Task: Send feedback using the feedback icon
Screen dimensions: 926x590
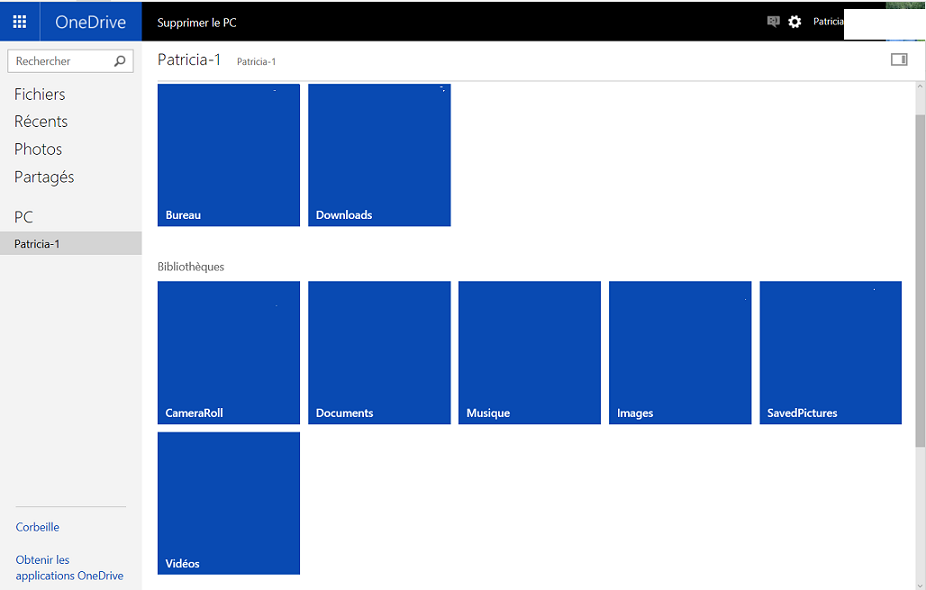Action: click(772, 20)
